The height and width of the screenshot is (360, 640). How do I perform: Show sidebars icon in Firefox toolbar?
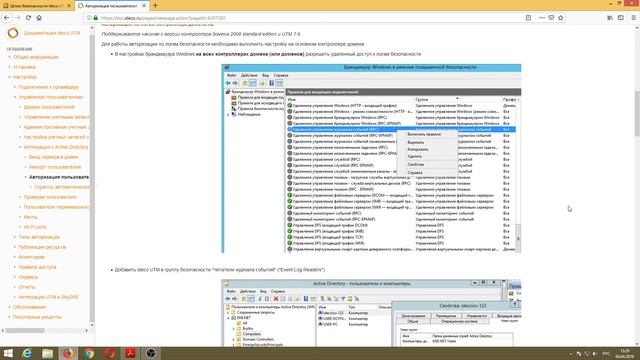(x=621, y=18)
